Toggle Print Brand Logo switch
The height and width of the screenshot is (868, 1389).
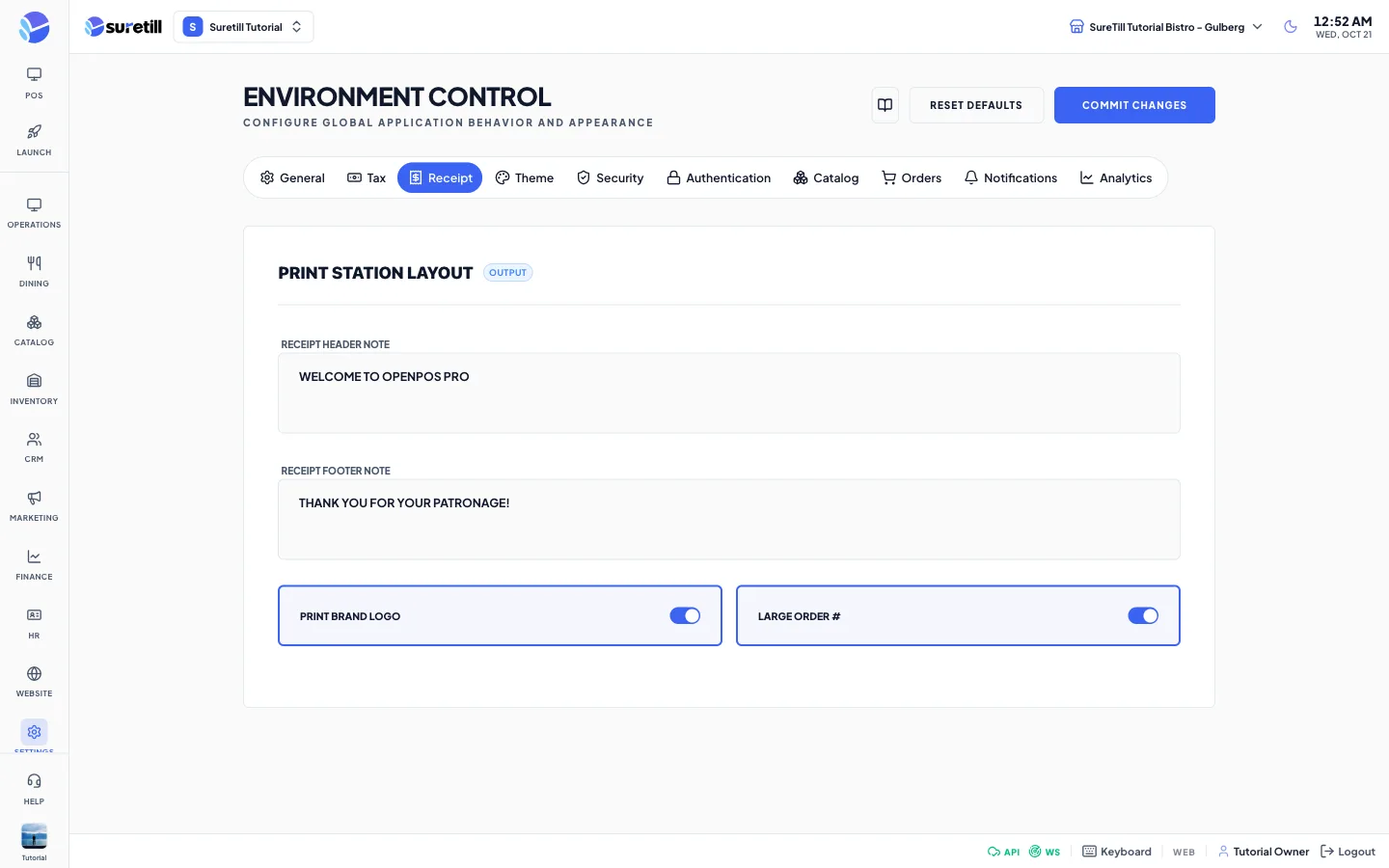[x=685, y=615]
